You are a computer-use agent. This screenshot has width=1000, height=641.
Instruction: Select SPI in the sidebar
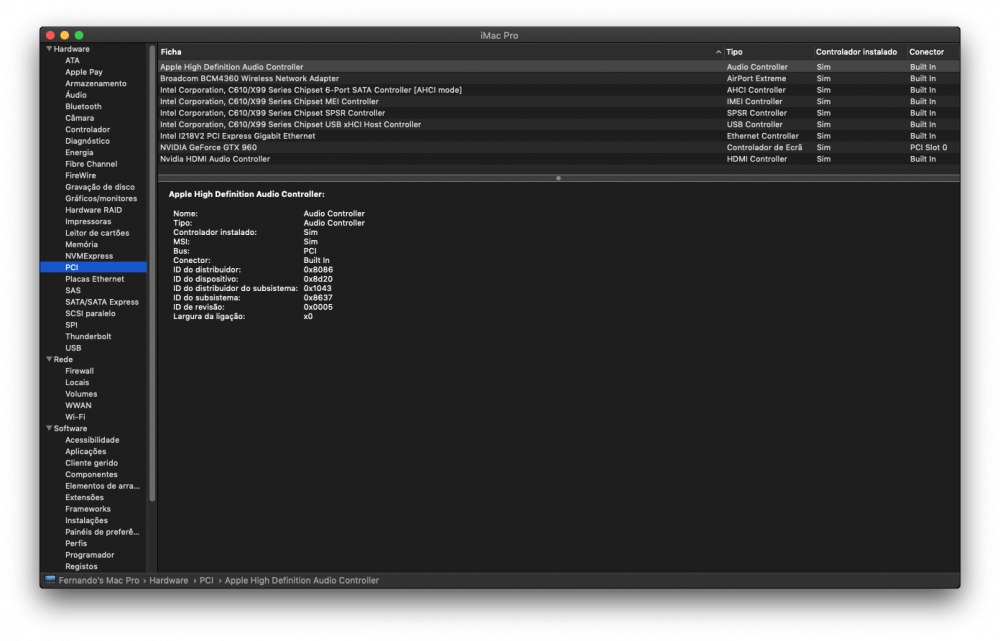[x=71, y=325]
